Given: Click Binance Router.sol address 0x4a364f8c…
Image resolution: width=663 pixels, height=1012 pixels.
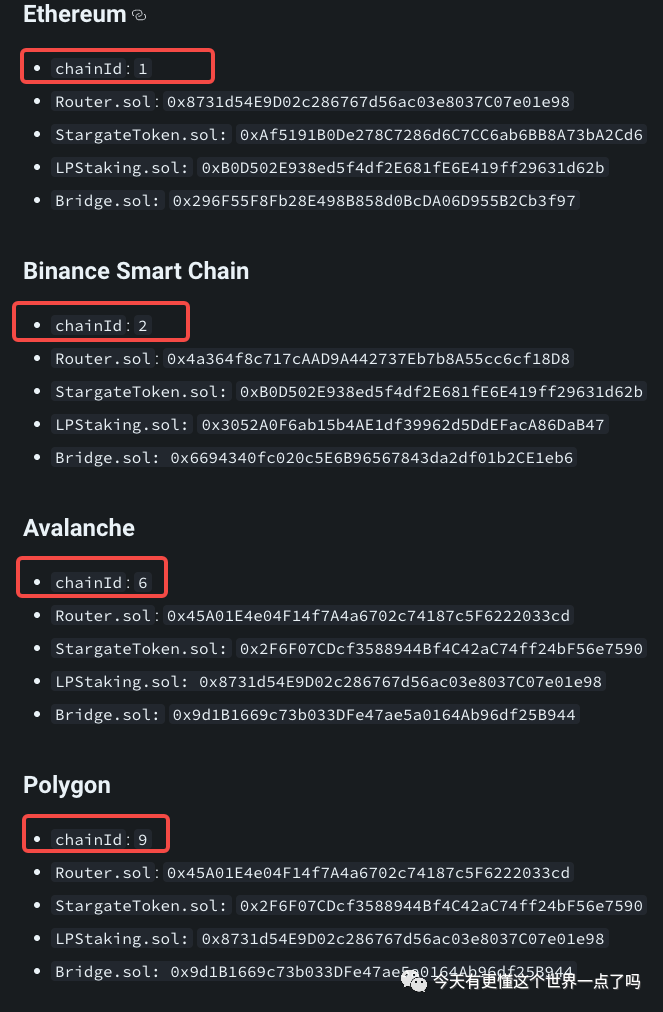Looking at the screenshot, I should [369, 358].
